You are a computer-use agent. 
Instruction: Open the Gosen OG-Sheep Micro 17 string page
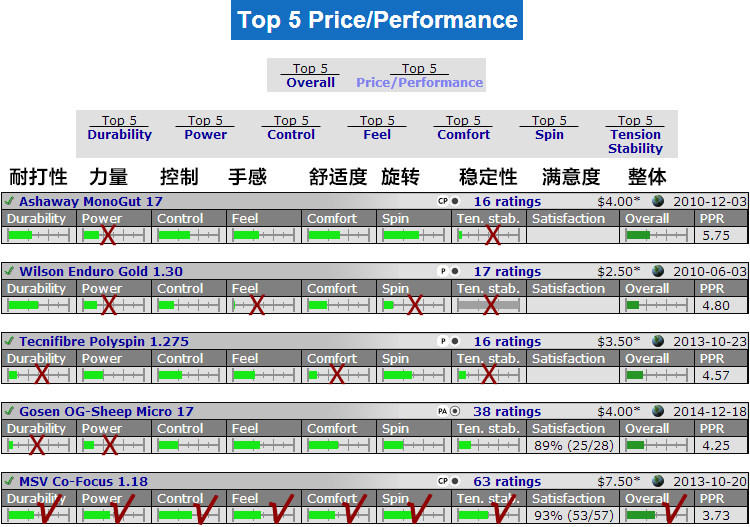(x=106, y=411)
